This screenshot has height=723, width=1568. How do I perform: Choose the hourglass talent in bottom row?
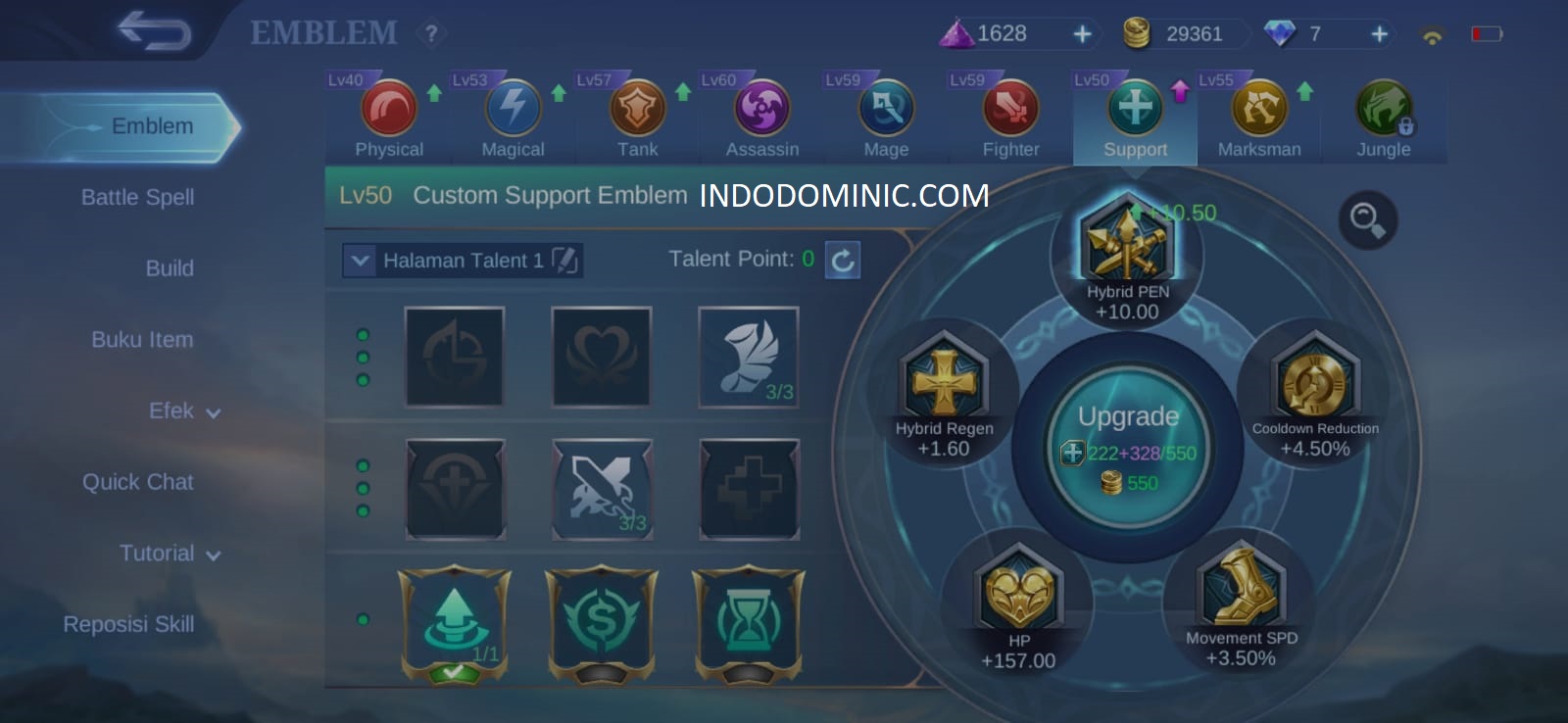click(749, 623)
